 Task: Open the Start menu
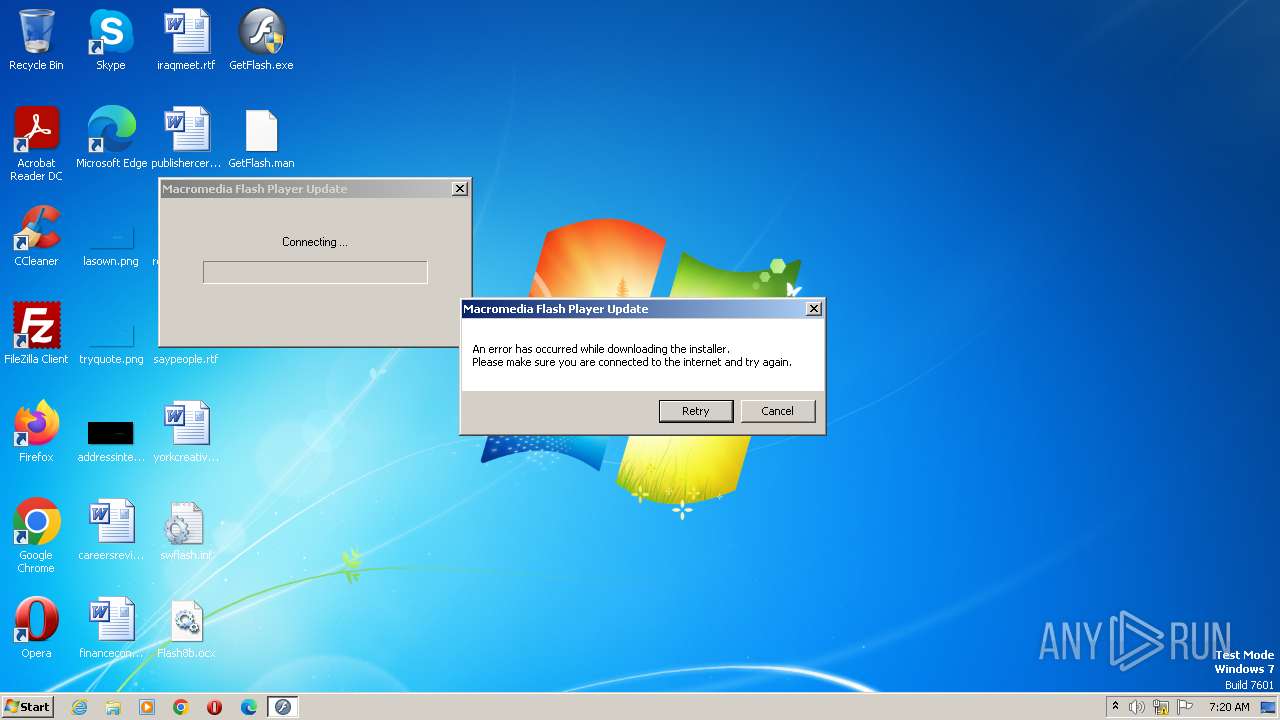27,707
